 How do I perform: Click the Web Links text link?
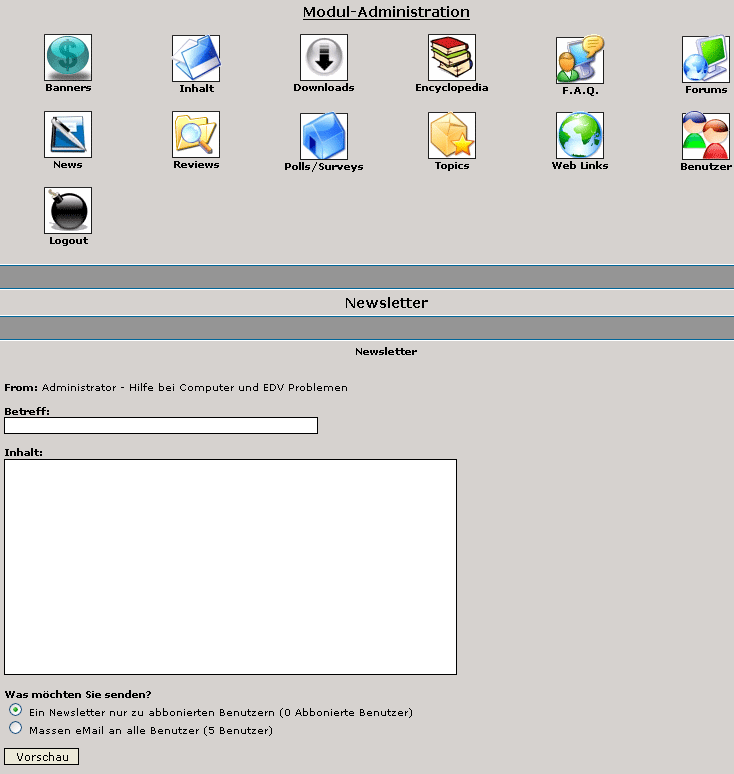580,166
